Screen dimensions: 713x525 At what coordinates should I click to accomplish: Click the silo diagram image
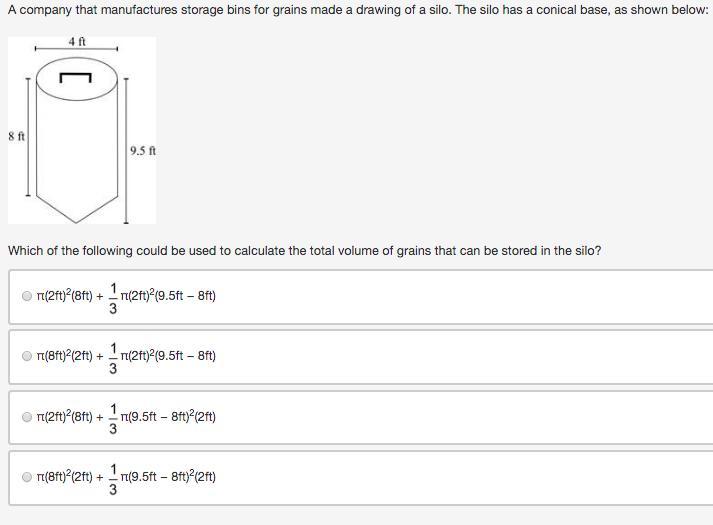(x=82, y=130)
